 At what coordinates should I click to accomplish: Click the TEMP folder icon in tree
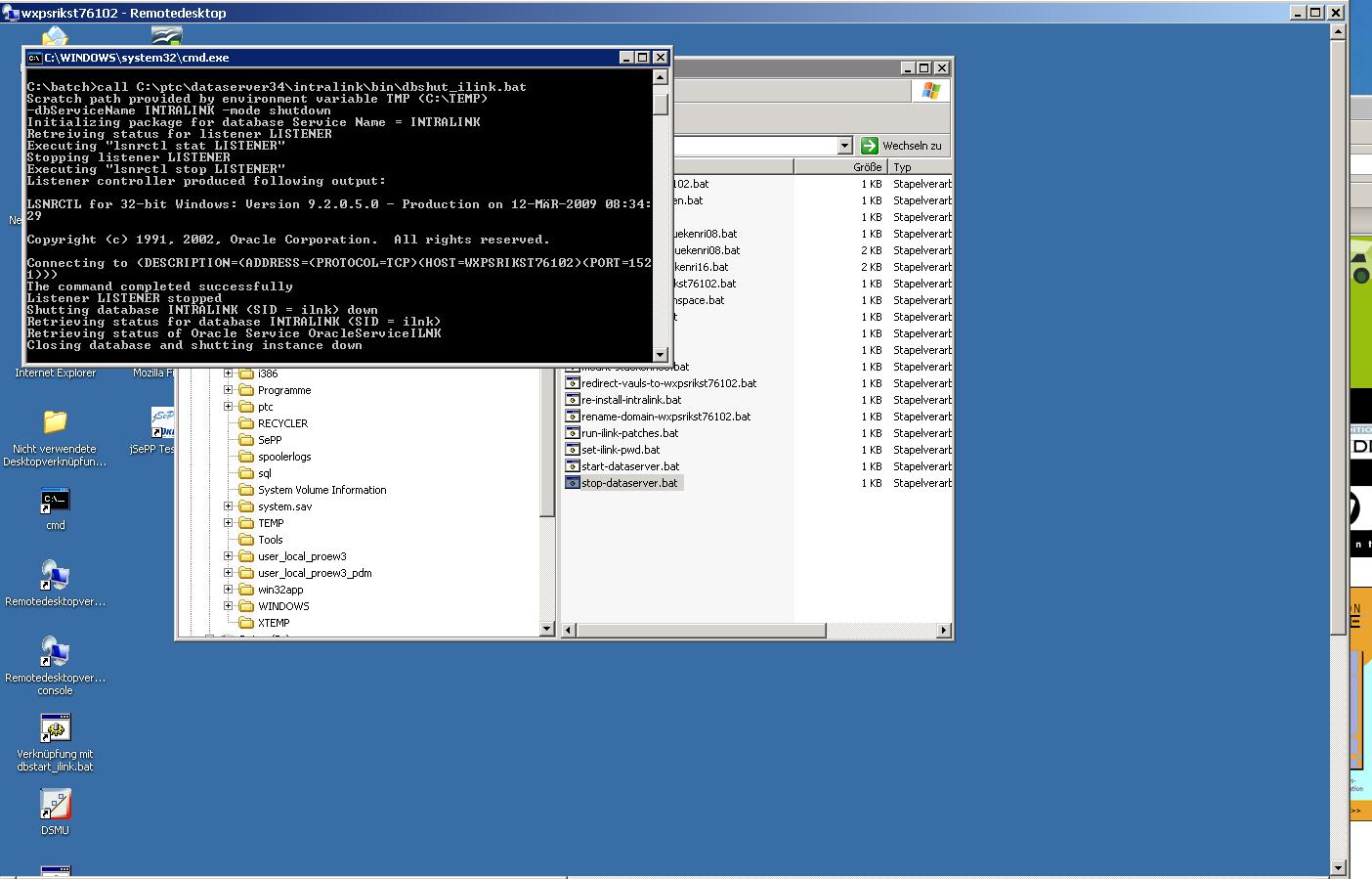[246, 523]
